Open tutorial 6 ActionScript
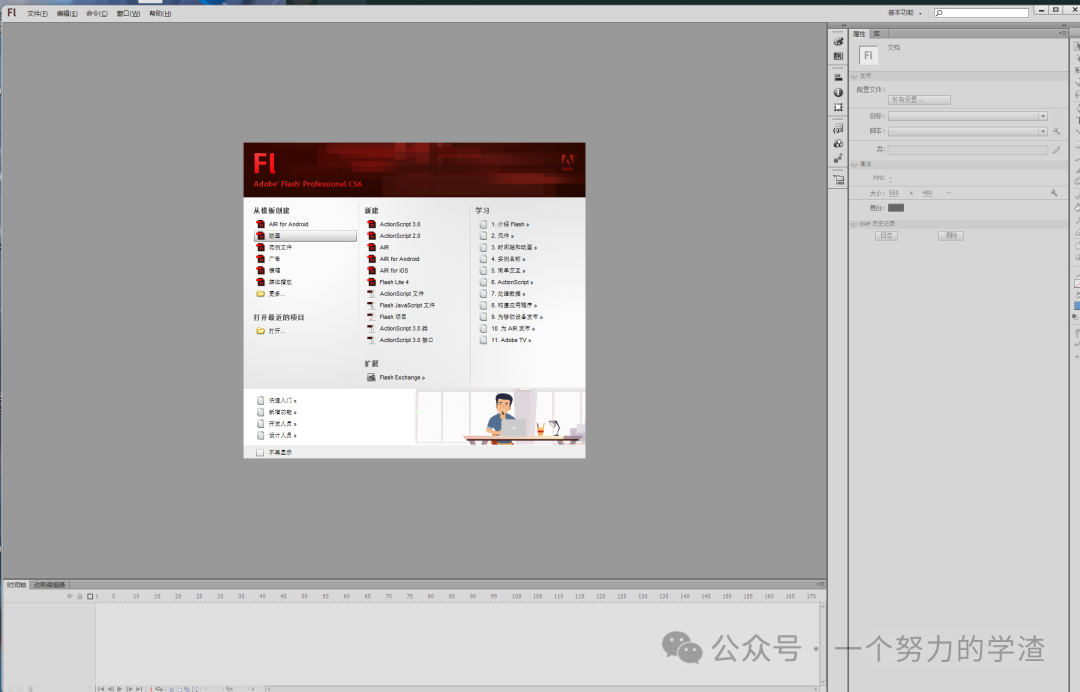The width and height of the screenshot is (1080, 692). (x=512, y=282)
